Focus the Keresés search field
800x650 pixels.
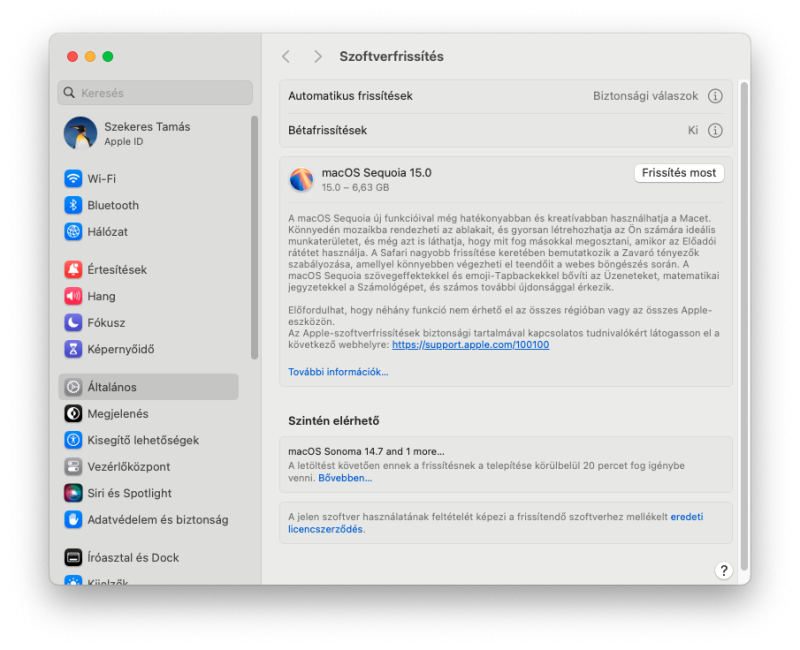(155, 93)
